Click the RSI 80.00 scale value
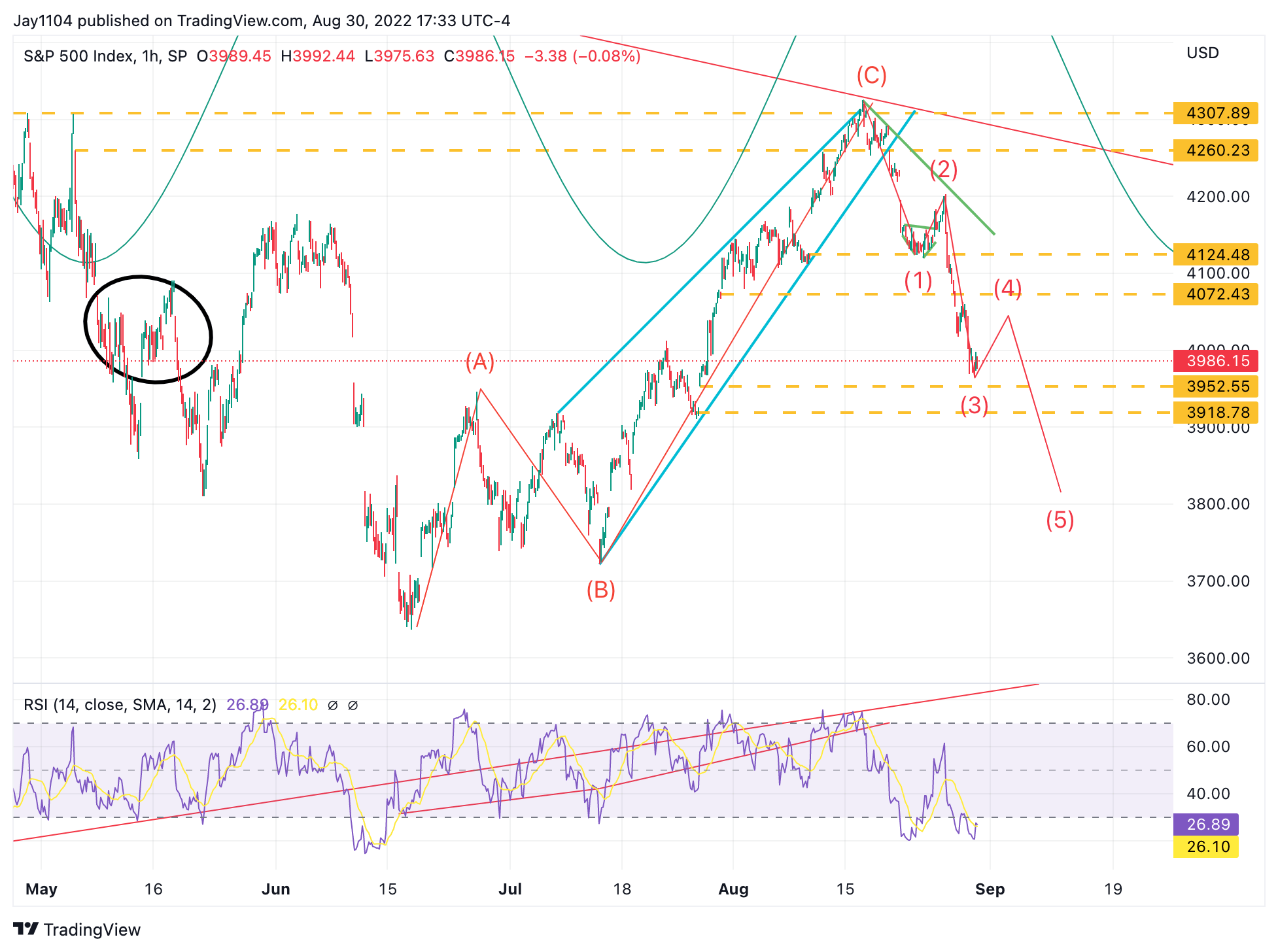Image resolution: width=1278 pixels, height=952 pixels. (1209, 700)
